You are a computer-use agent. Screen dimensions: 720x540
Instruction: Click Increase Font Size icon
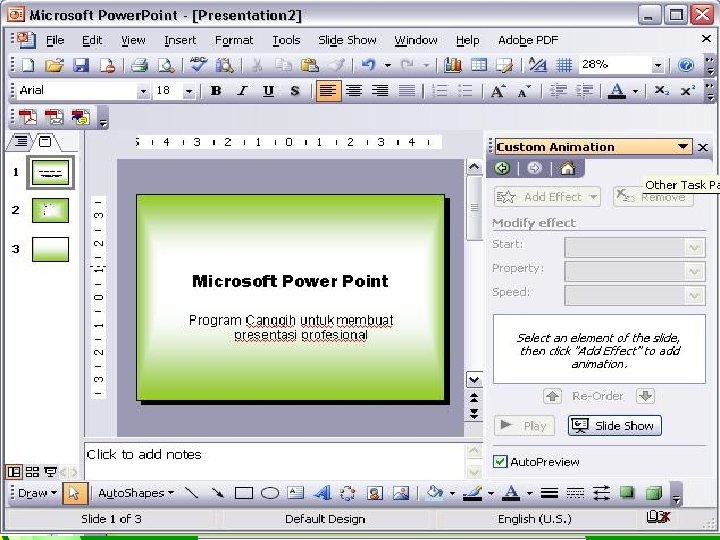pos(498,91)
